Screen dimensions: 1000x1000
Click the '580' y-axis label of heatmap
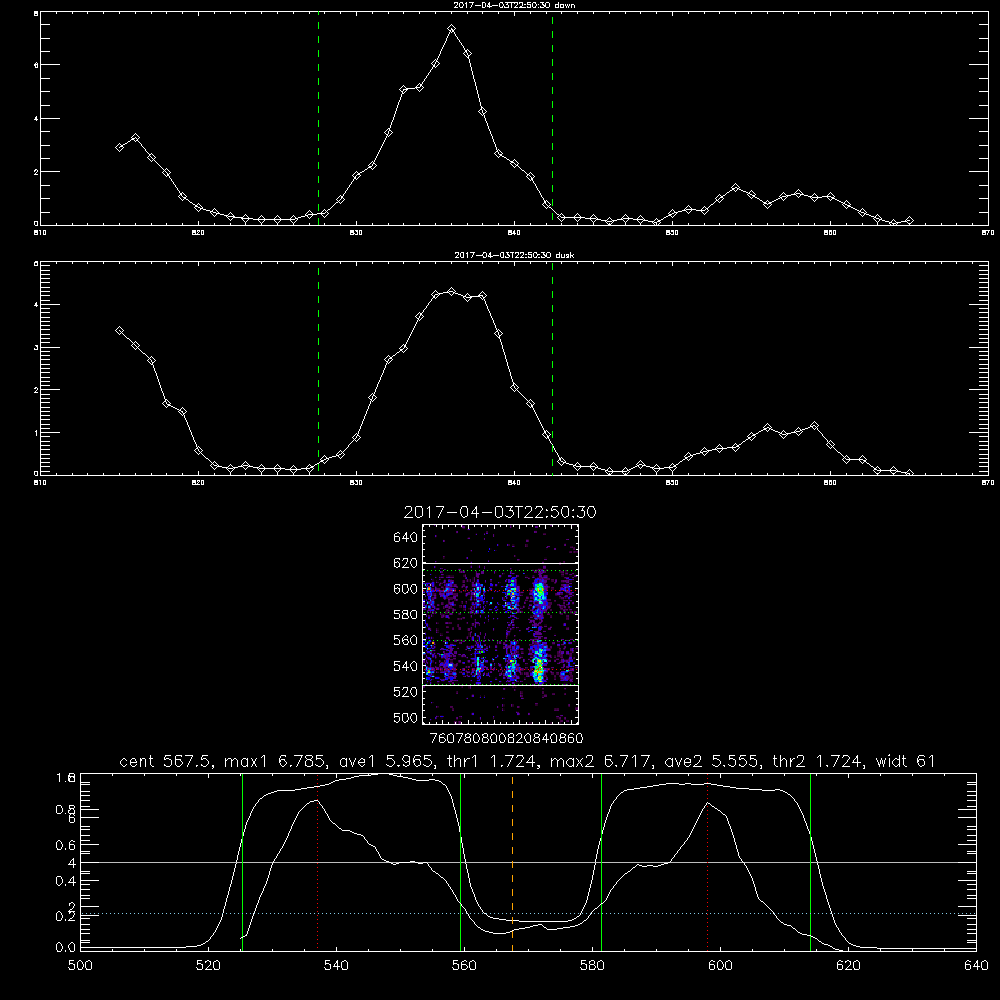click(406, 615)
